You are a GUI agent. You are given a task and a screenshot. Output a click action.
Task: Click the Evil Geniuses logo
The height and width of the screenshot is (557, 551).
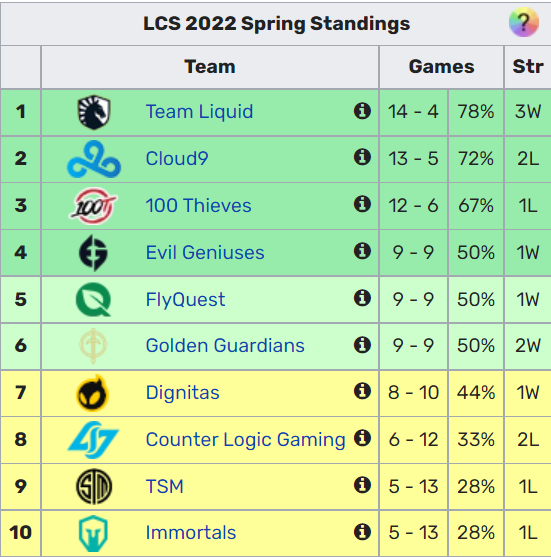tap(93, 253)
